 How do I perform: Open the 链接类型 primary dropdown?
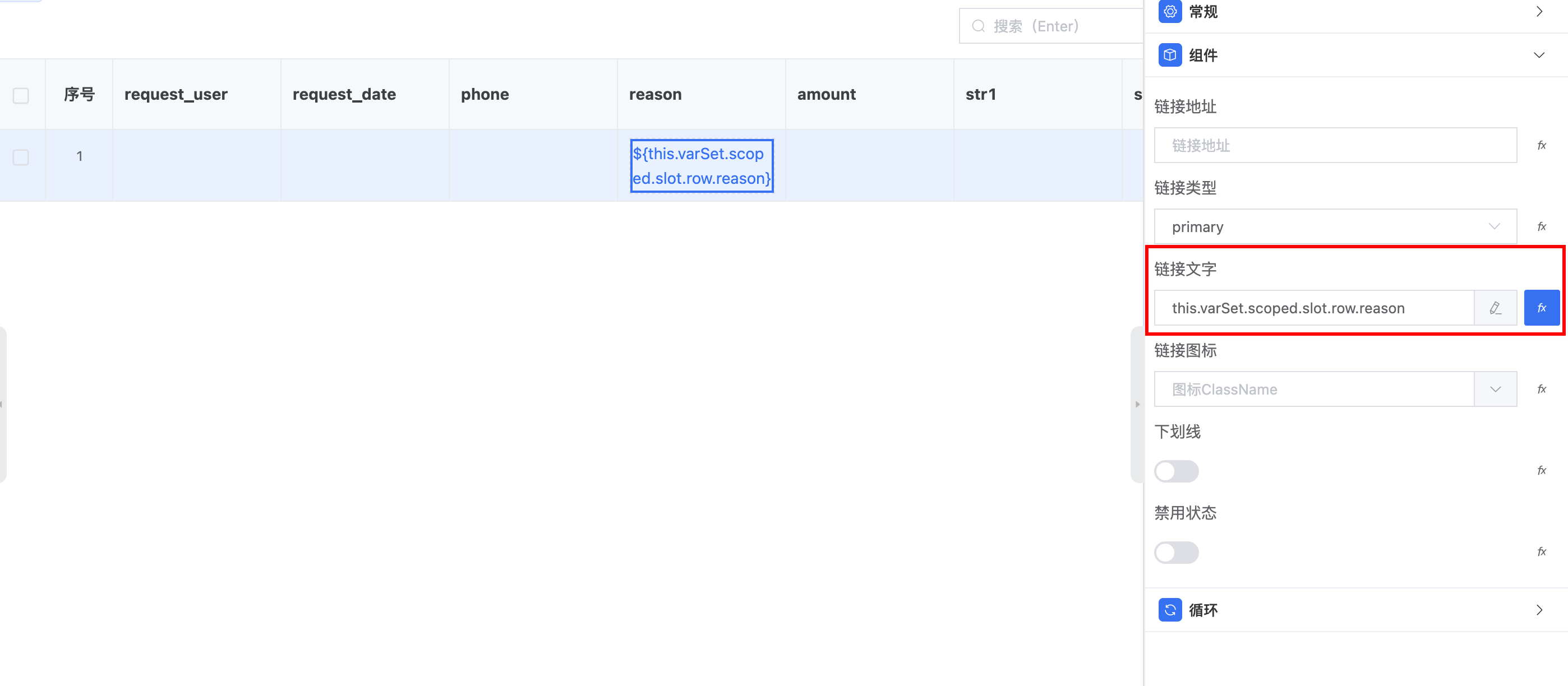[x=1335, y=227]
